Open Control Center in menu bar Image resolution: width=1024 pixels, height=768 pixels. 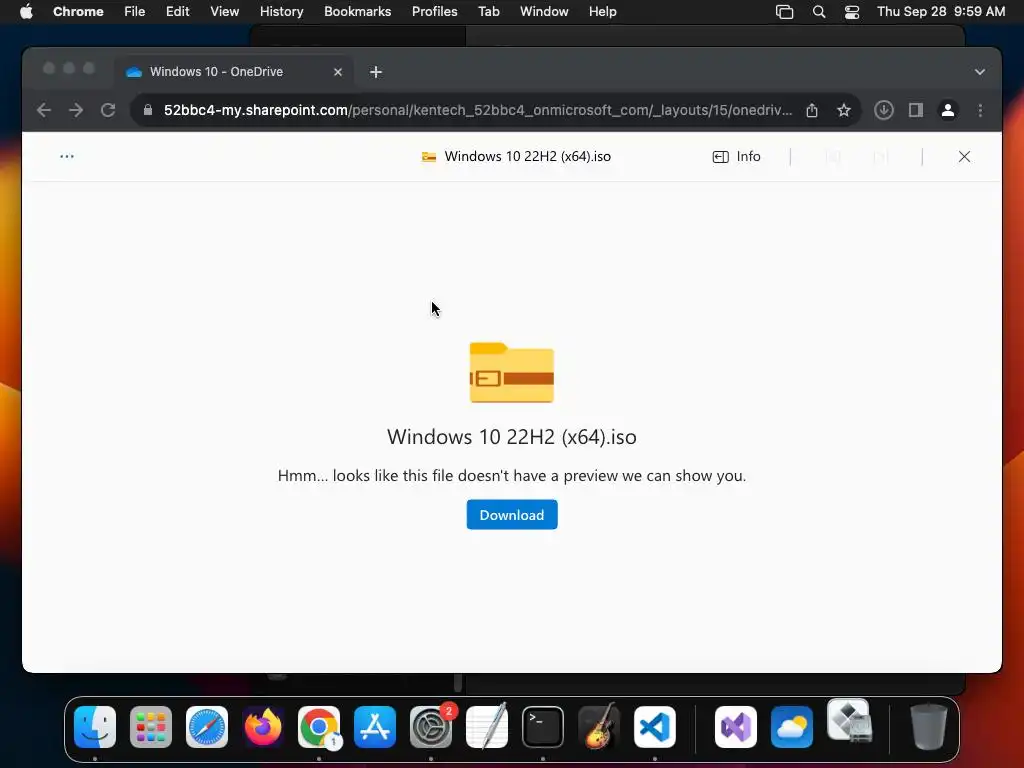852,12
